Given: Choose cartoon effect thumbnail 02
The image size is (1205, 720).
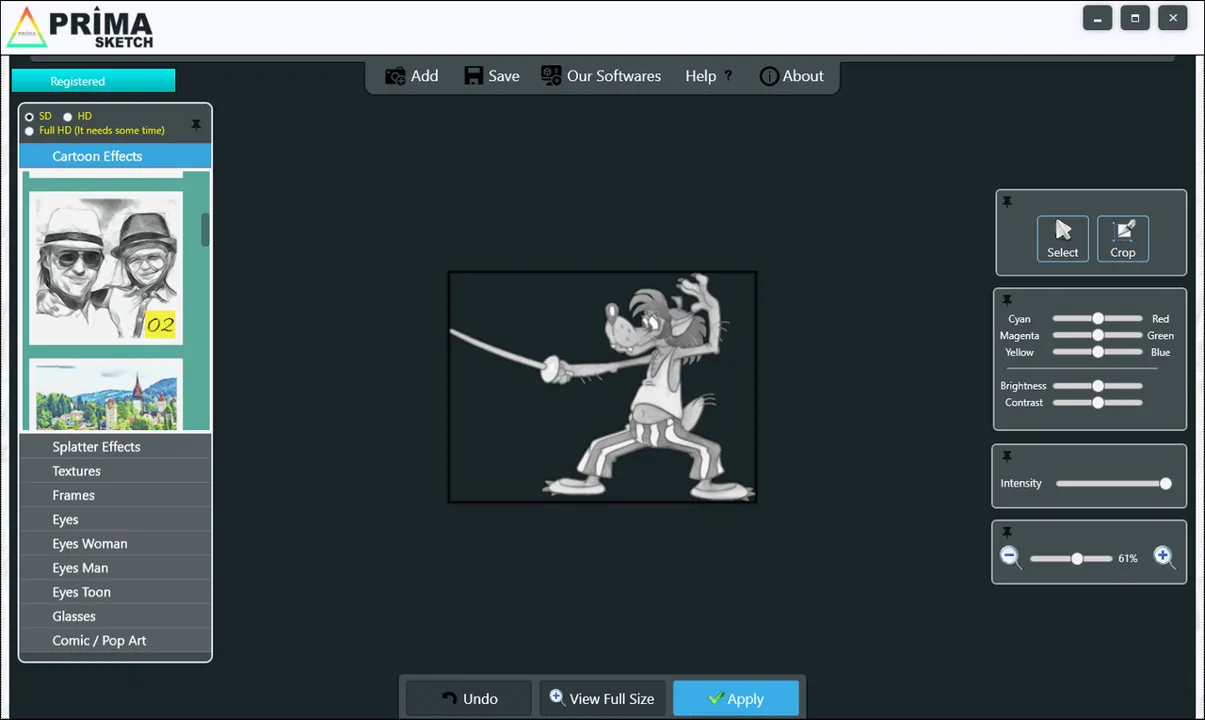Looking at the screenshot, I should pyautogui.click(x=106, y=268).
